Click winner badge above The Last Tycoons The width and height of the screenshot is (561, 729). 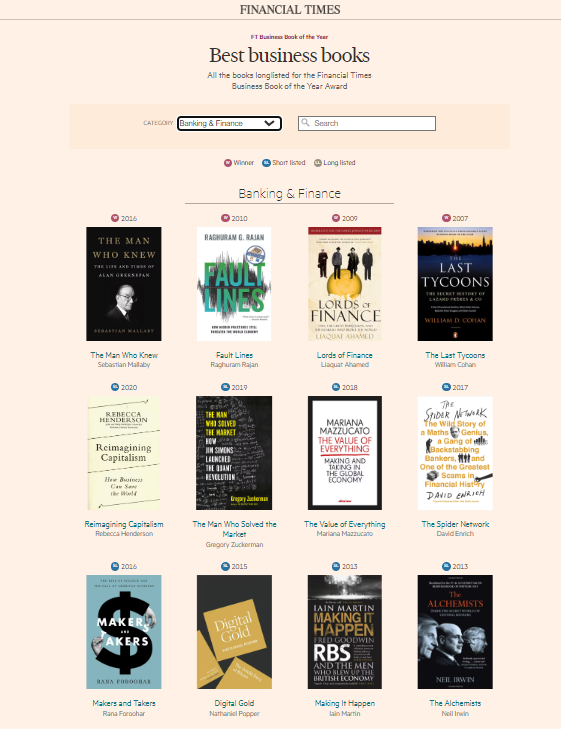point(446,218)
